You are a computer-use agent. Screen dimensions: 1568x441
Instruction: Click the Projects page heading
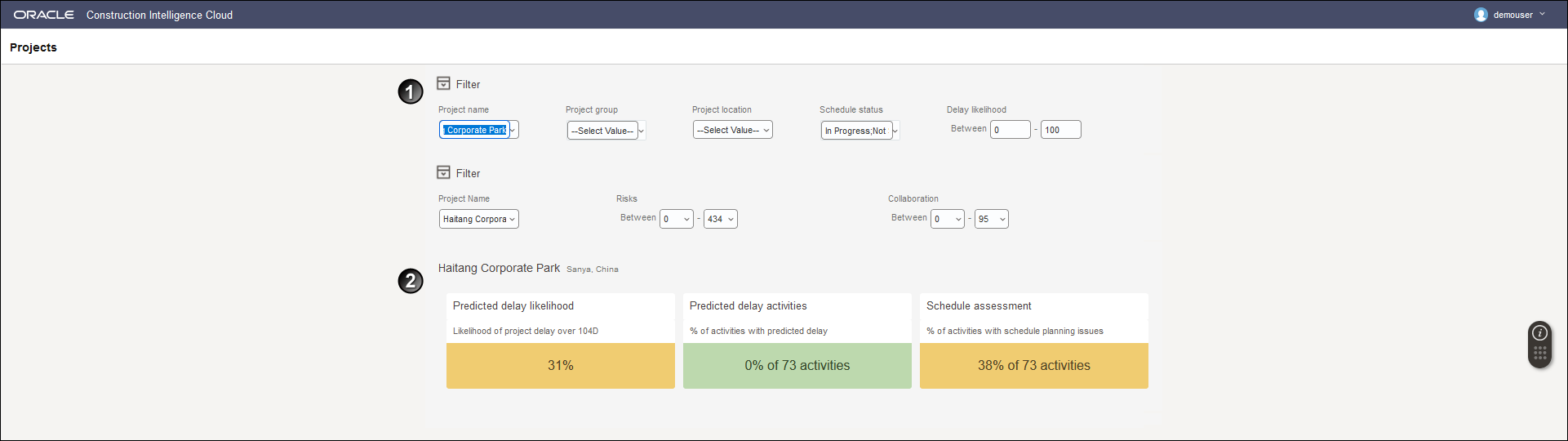(x=33, y=47)
